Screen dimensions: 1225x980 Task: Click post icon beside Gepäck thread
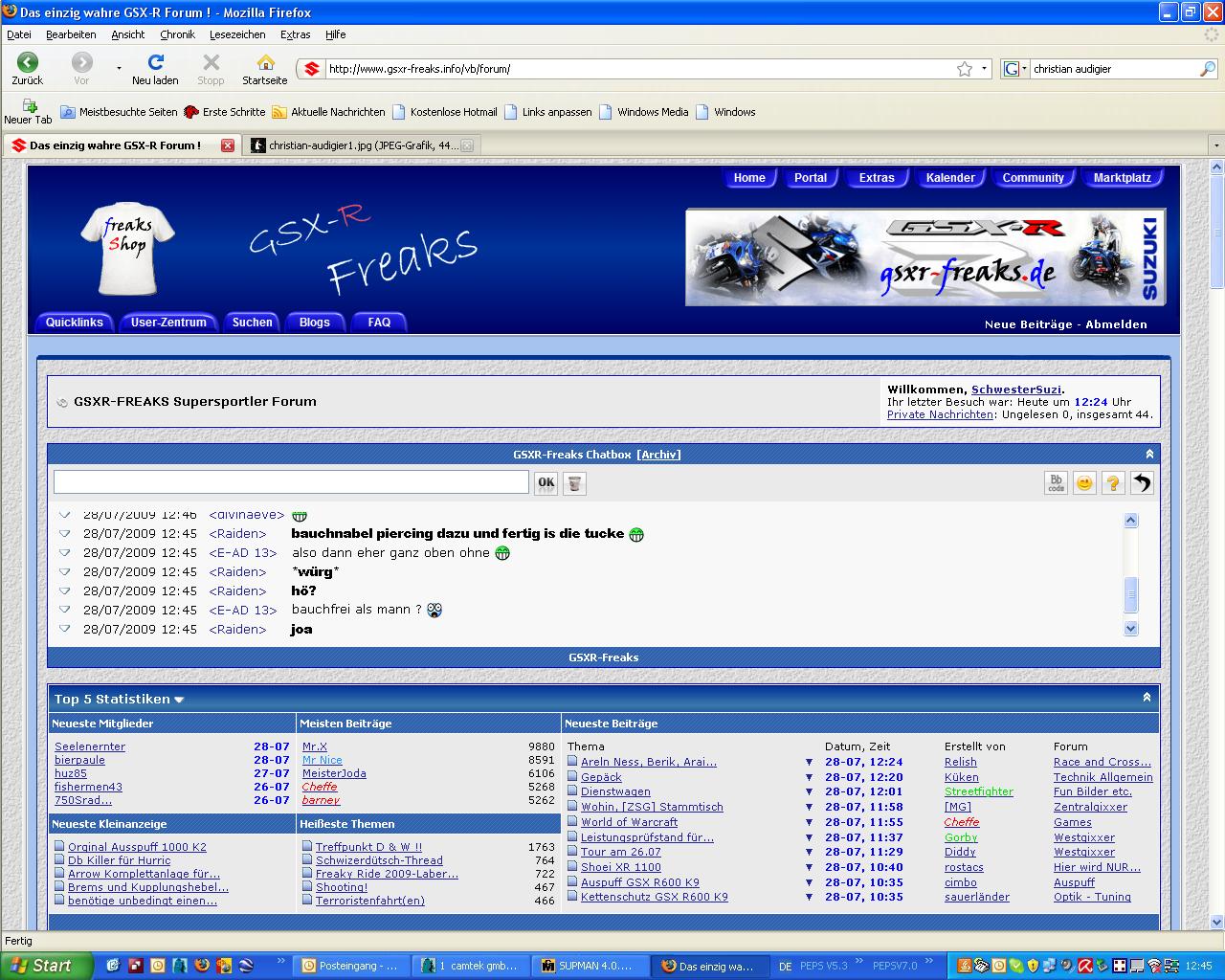[x=572, y=777]
